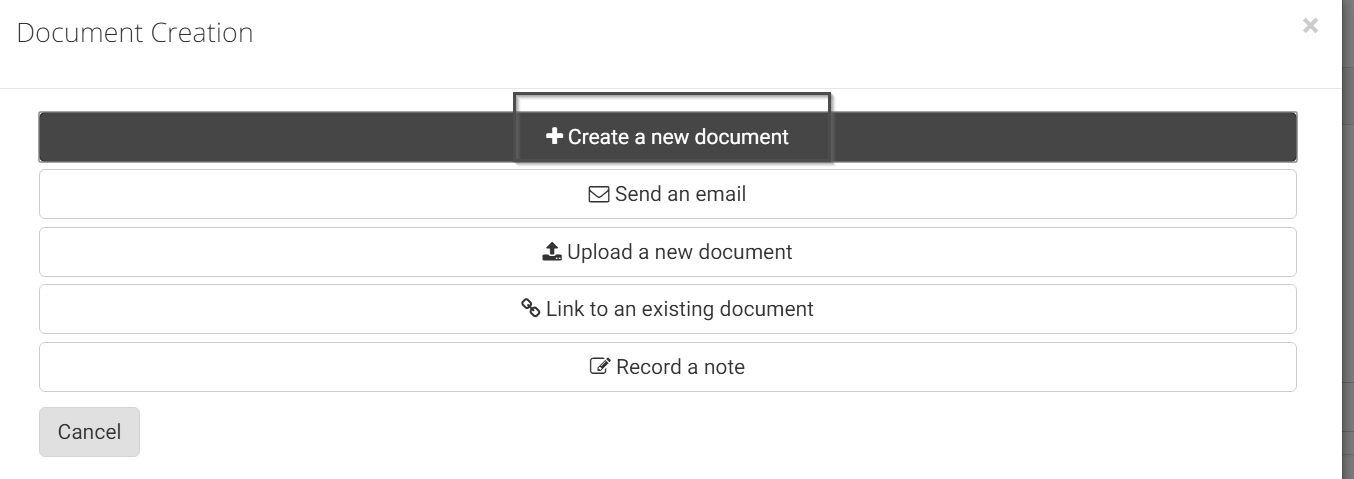Click the 'Send an email' label text
The height and width of the screenshot is (479, 1354).
tap(681, 194)
